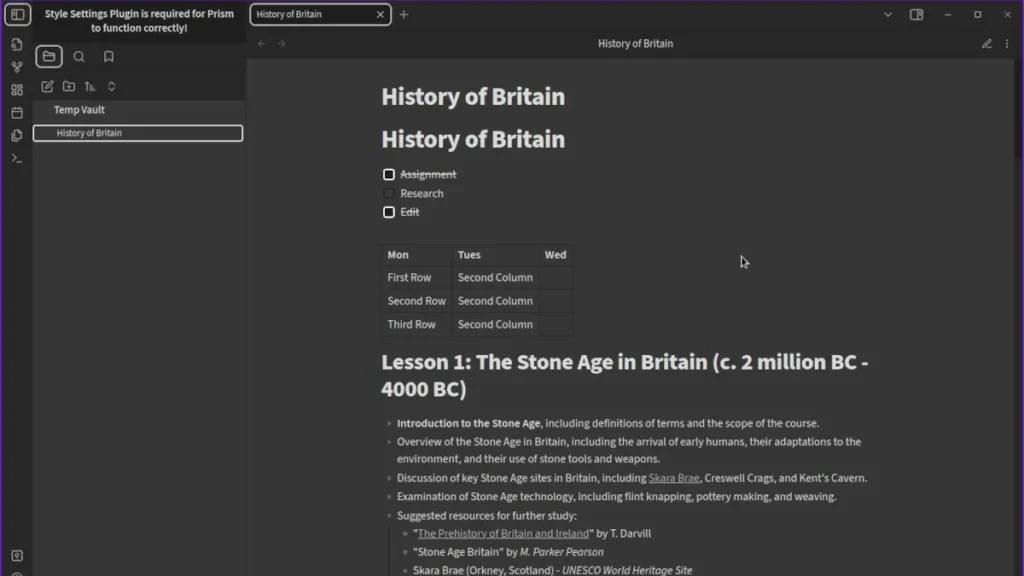1024x576 pixels.
Task: Minimize the Obsidian window
Action: 948,14
